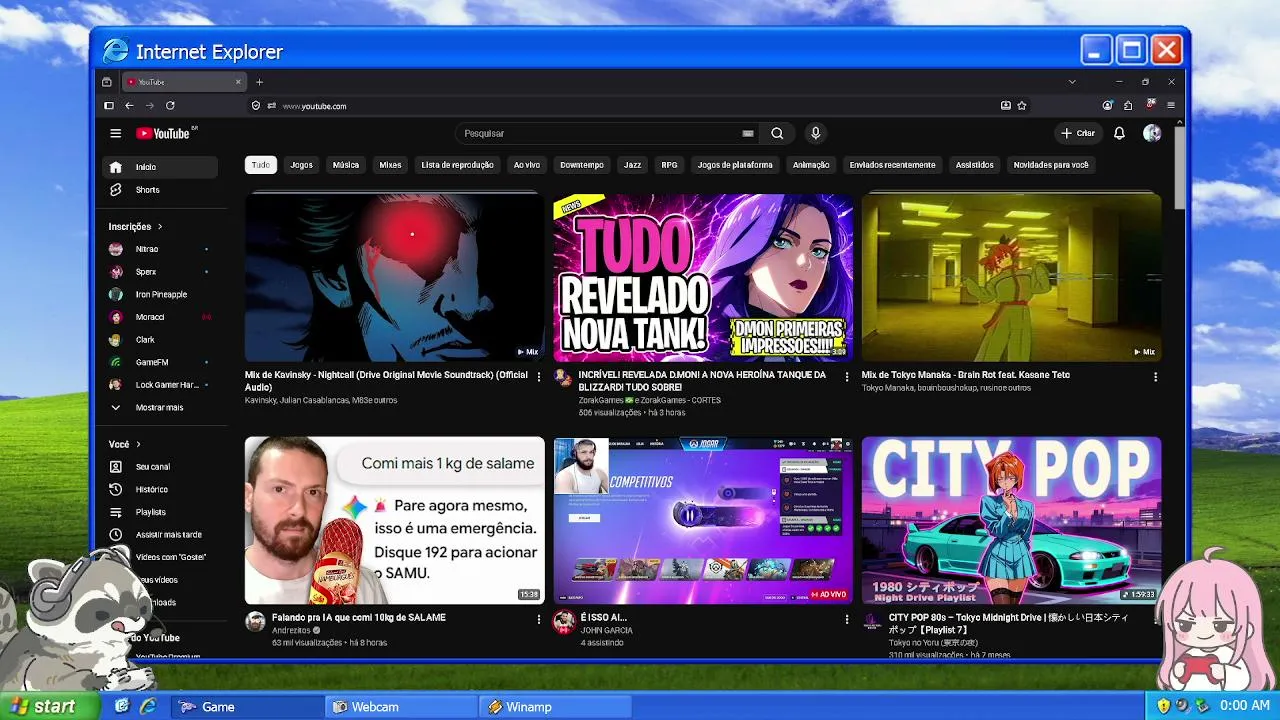The height and width of the screenshot is (720, 1280).
Task: Play the TUDO REVELADO NOVA TANK video thumbnail
Action: (x=703, y=277)
